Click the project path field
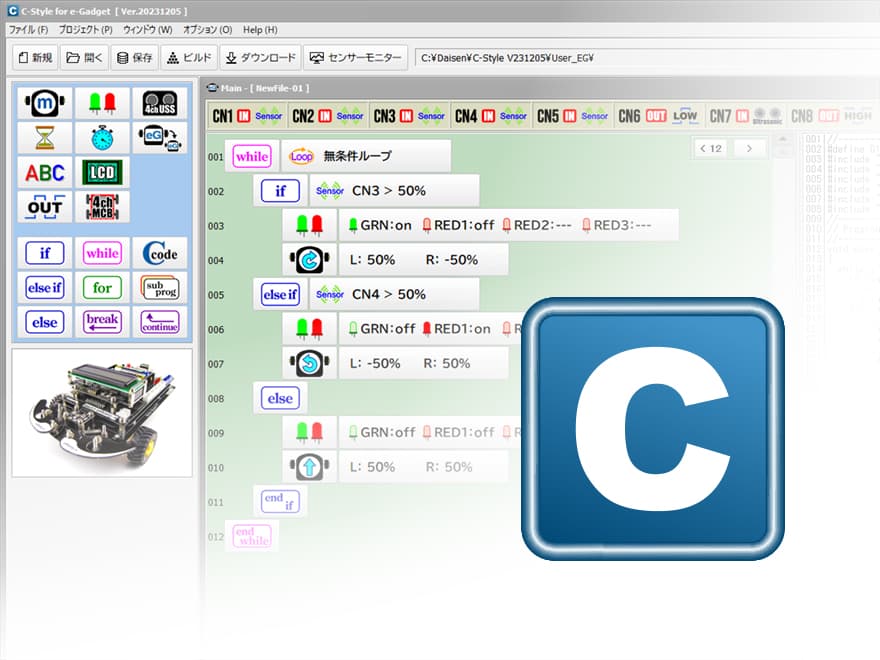880x660 pixels. [x=647, y=58]
